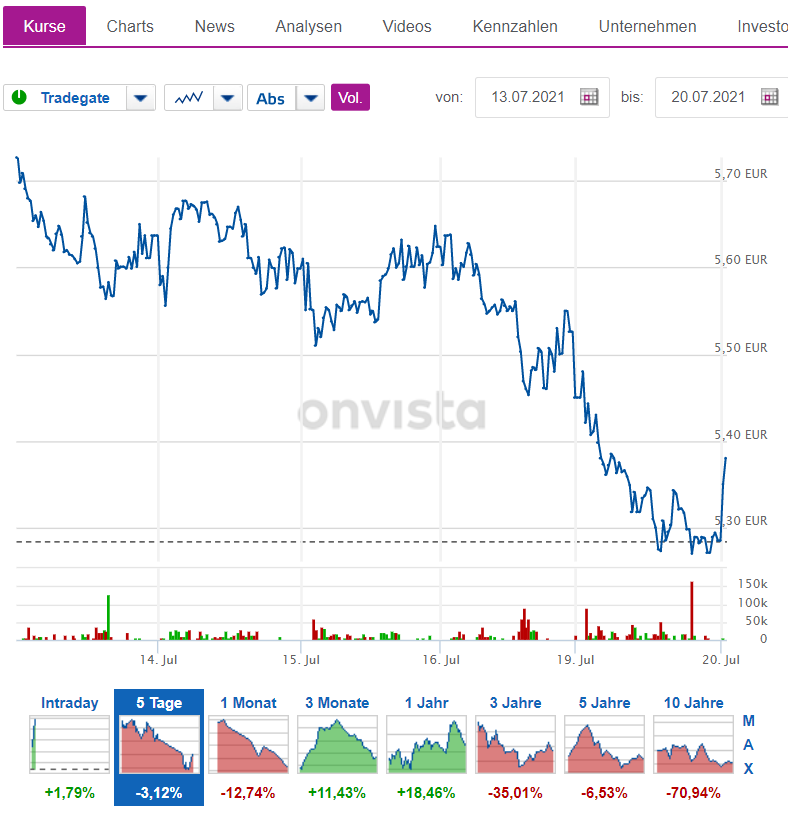The height and width of the screenshot is (813, 788).
Task: Click the tallest red volume bar on 19. Jul
Action: [692, 611]
